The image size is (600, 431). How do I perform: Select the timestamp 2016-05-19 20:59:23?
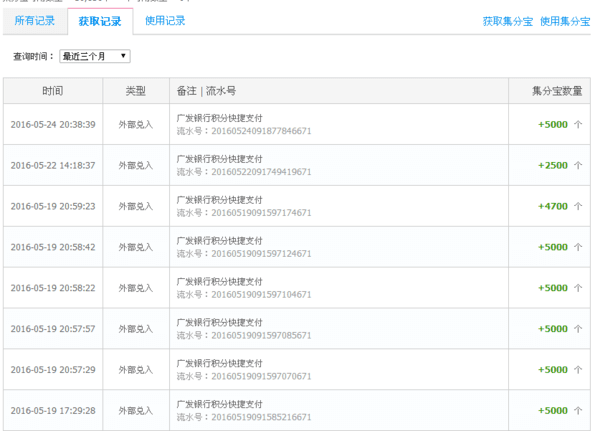click(53, 206)
